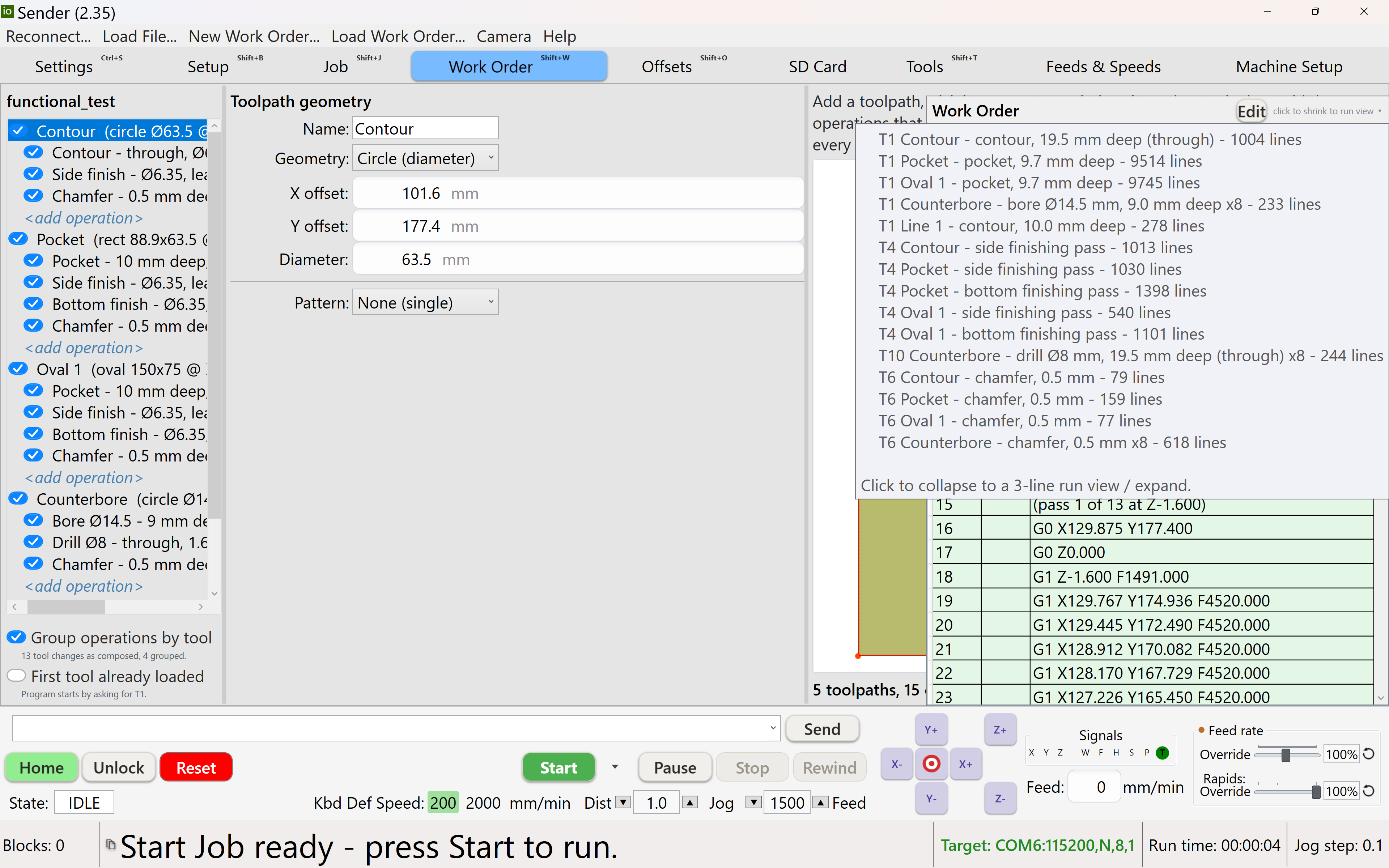Click the red jog cancel target icon
Viewport: 1389px width, 868px height.
point(931,764)
